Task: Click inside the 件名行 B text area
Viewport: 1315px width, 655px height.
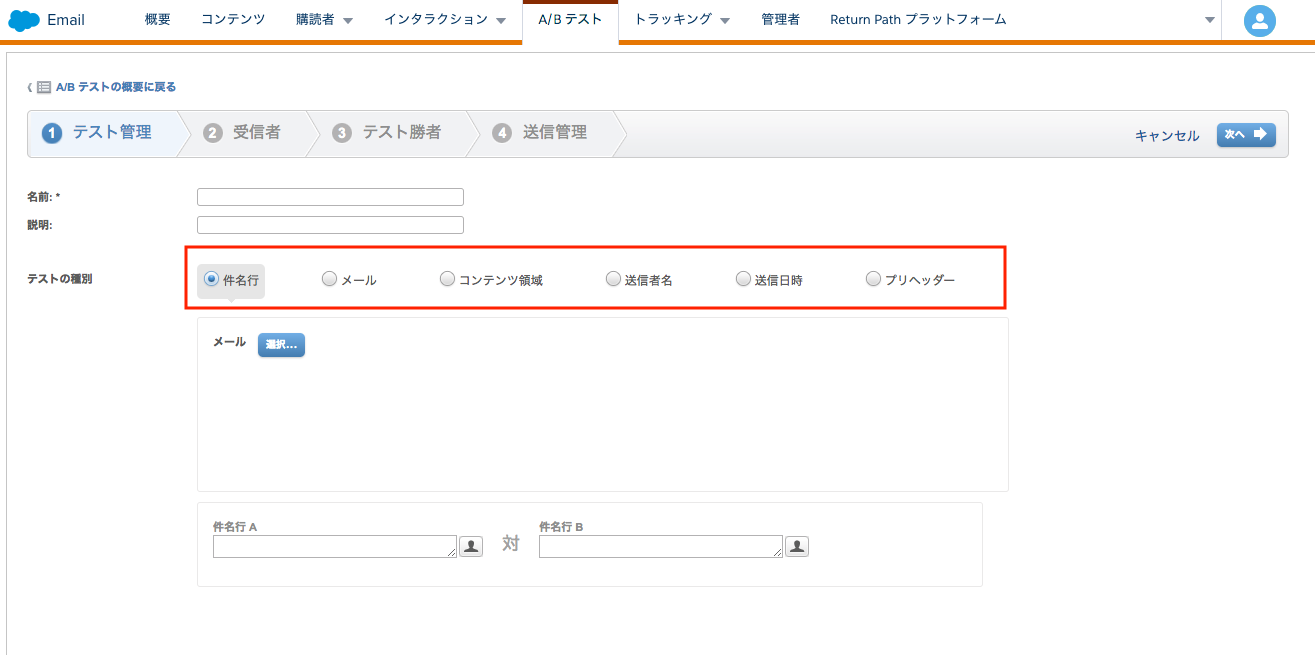Action: pyautogui.click(x=661, y=546)
